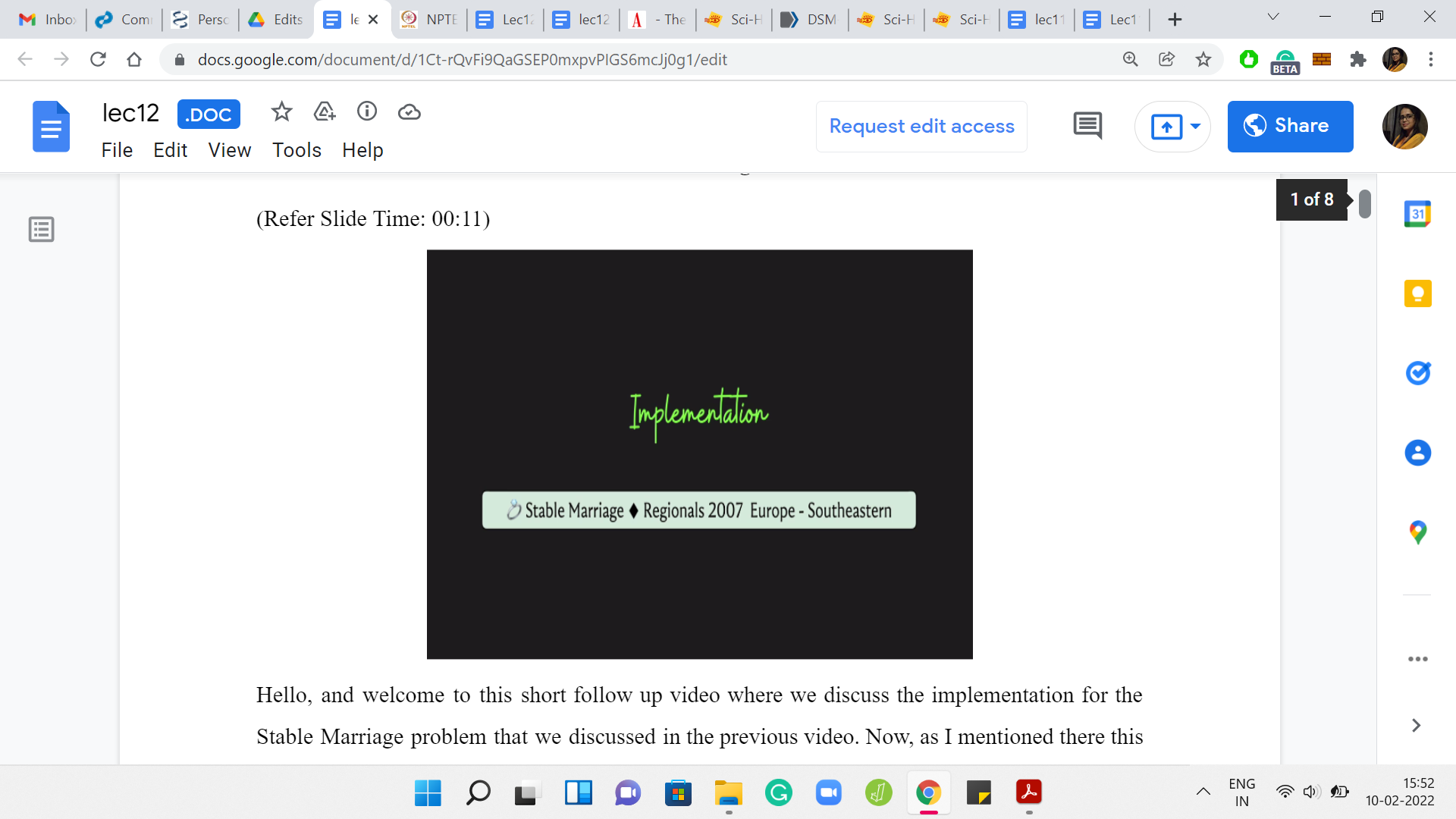Click Request edit access
The width and height of the screenshot is (1456, 819).
(x=921, y=127)
